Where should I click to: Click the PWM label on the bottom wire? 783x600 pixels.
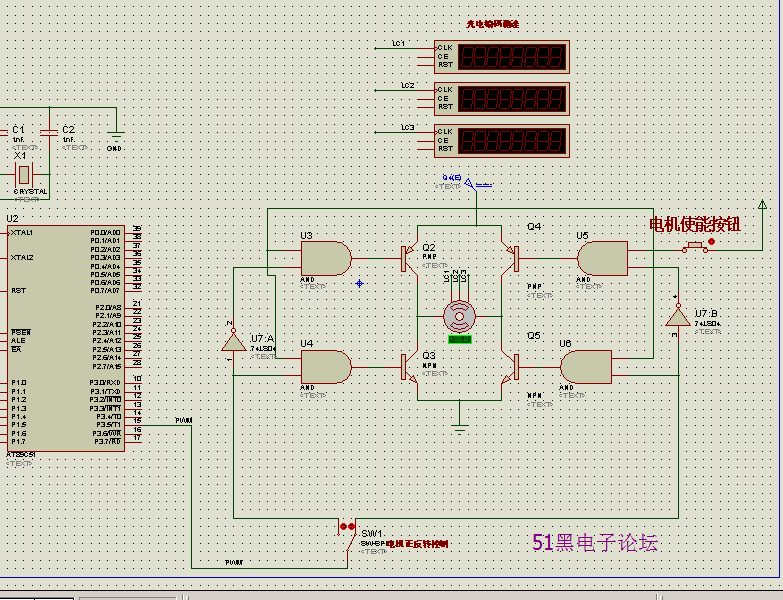[234, 563]
